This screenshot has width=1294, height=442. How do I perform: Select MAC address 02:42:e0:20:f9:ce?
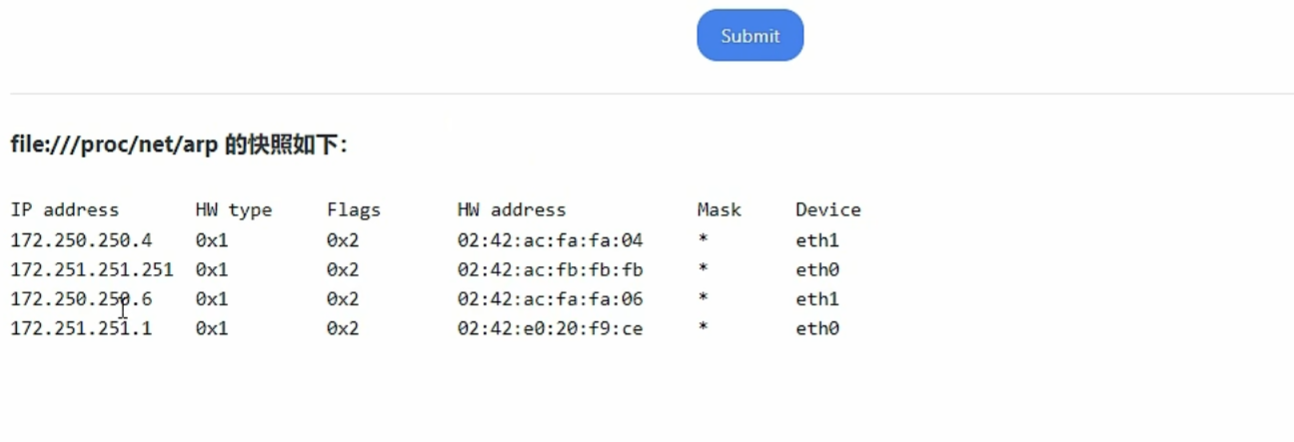point(550,328)
